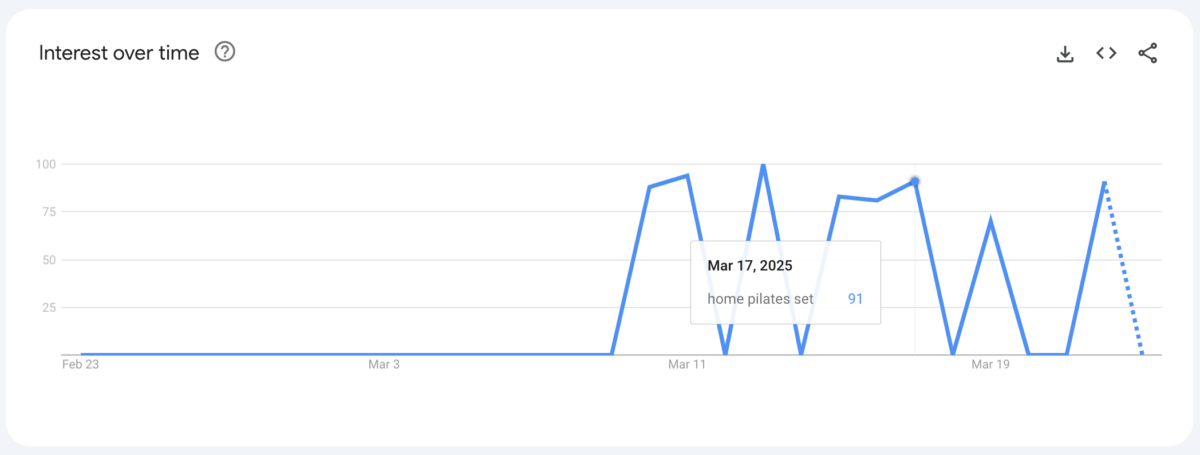Click the chart peak reaching 100
1200x455 pixels.
[763, 165]
